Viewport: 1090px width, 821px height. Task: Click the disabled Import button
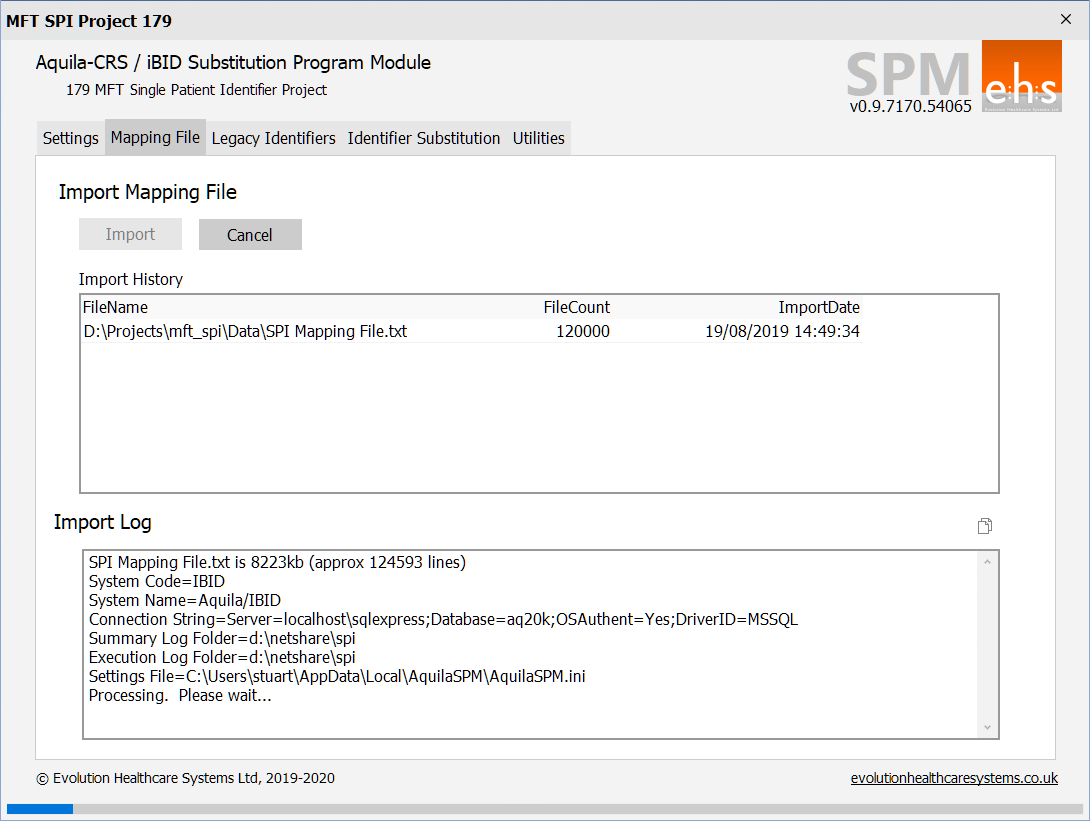click(130, 235)
